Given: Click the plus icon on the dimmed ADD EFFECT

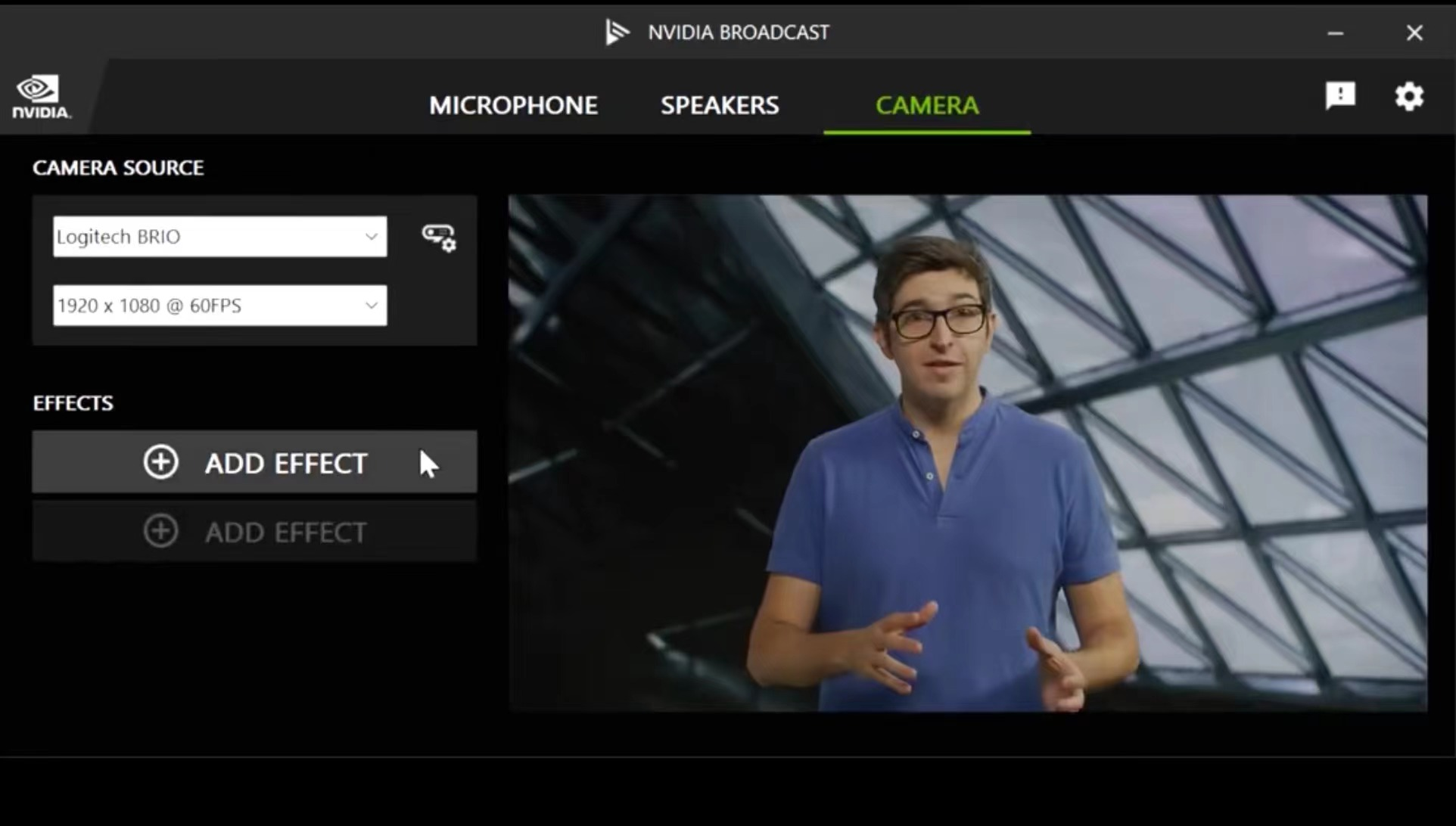Looking at the screenshot, I should (161, 531).
